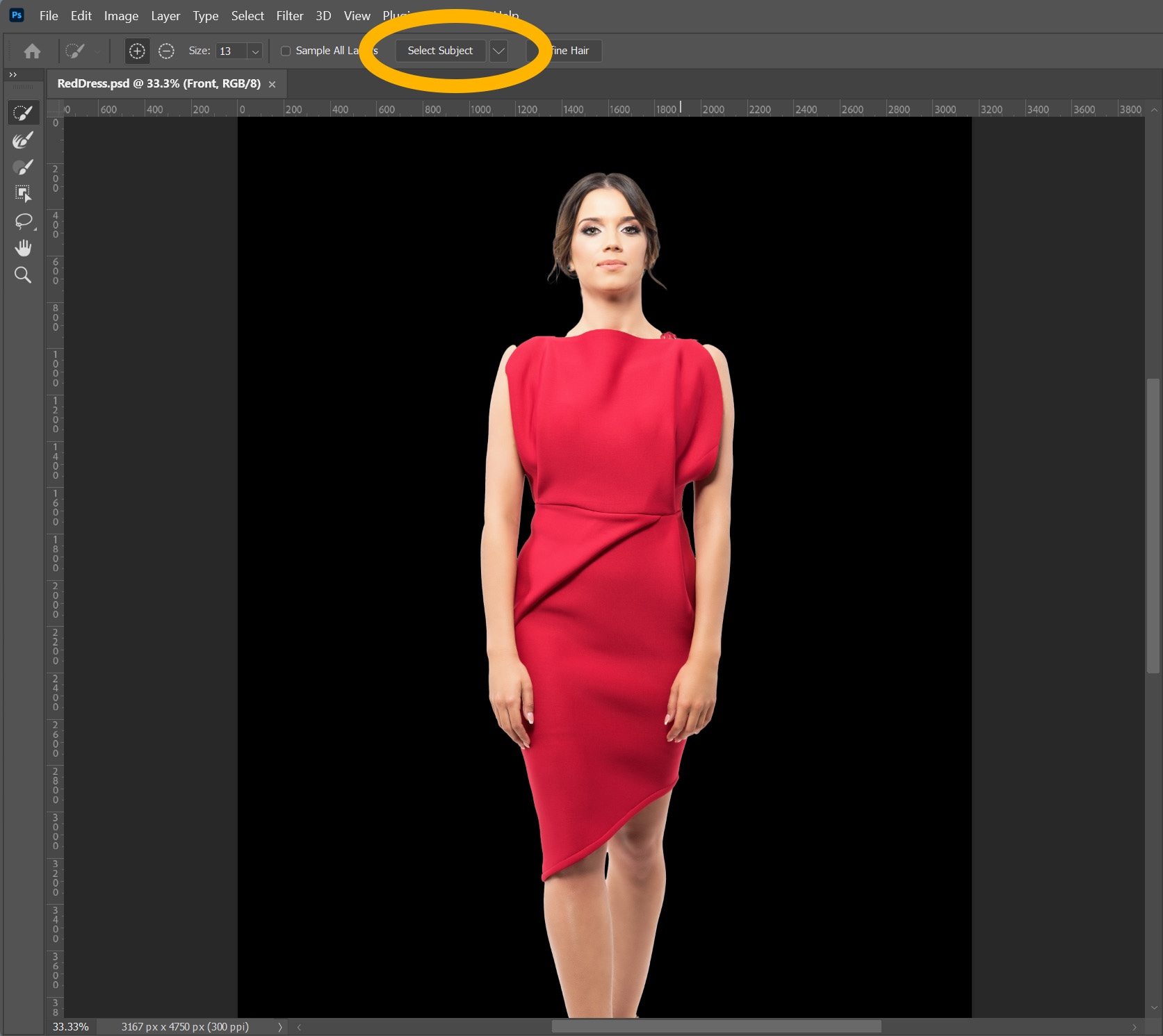Screen dimensions: 1163x1036
Task: Enable the Sample All Layers checkbox
Action: 286,51
